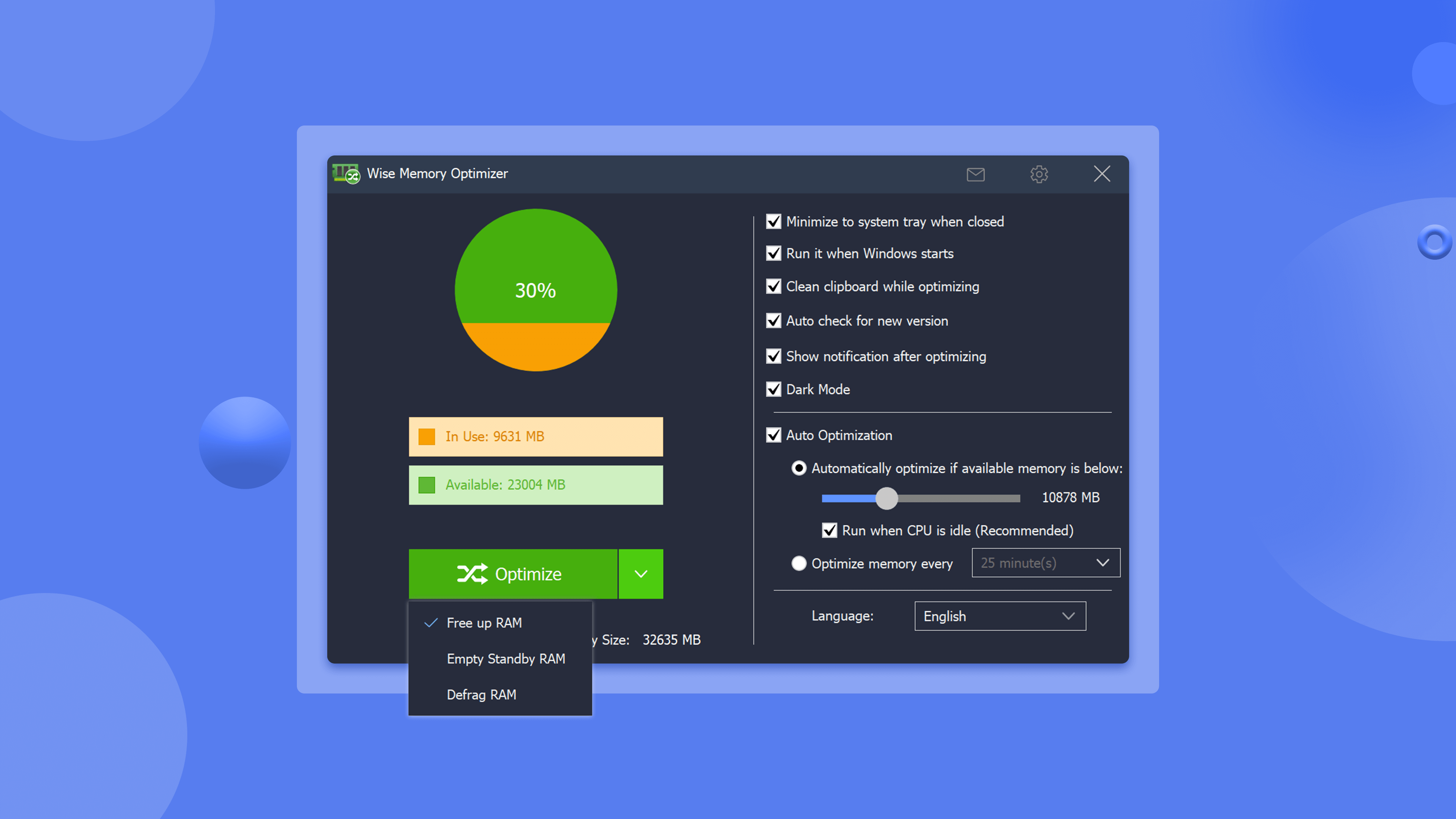
Task: Adjust the available memory threshold slider
Action: pos(887,499)
